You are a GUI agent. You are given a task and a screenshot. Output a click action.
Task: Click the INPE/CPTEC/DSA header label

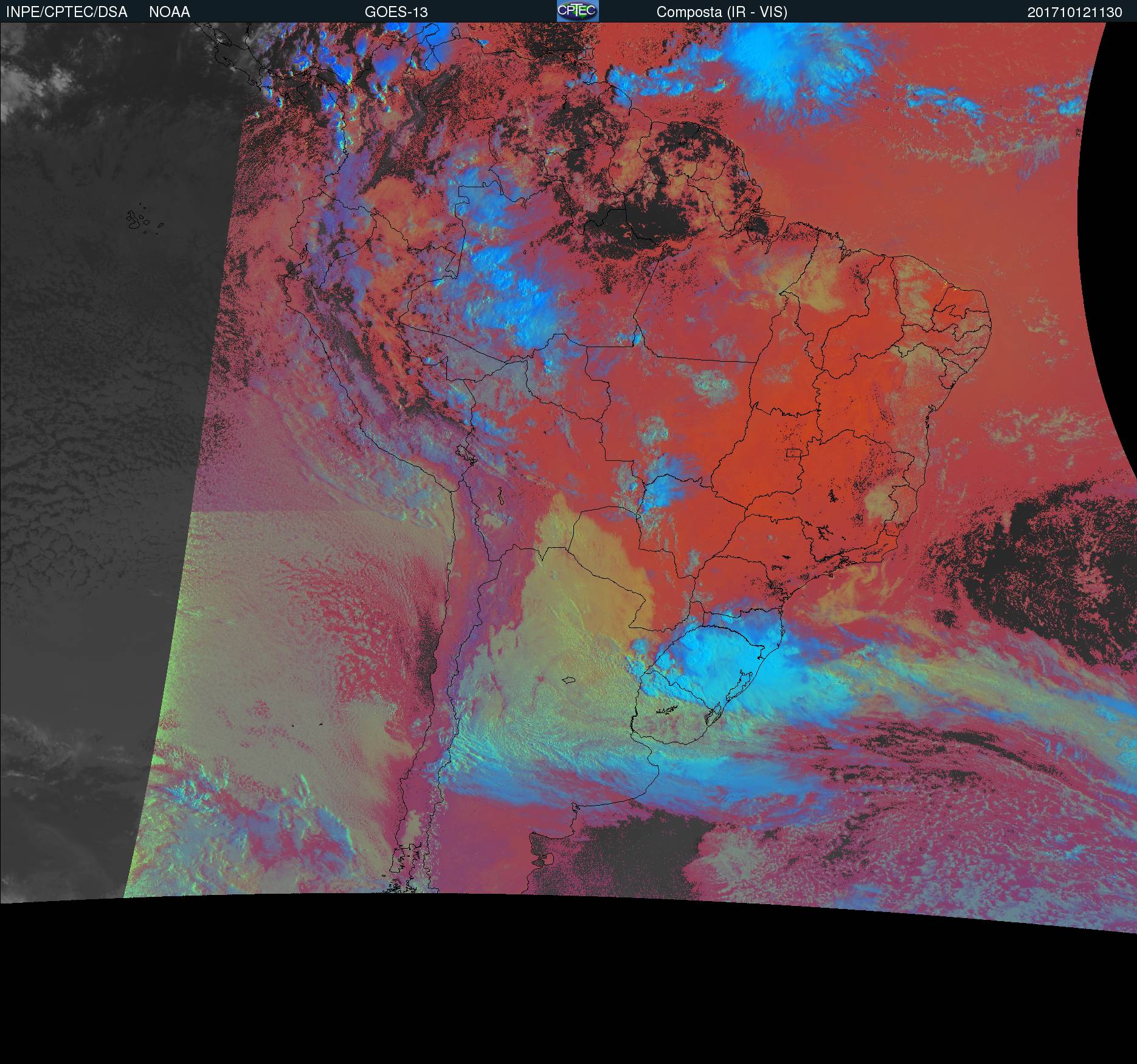[x=67, y=12]
